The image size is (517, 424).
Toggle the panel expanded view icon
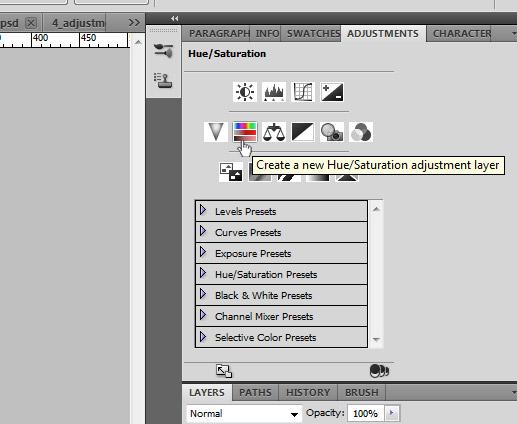224,371
